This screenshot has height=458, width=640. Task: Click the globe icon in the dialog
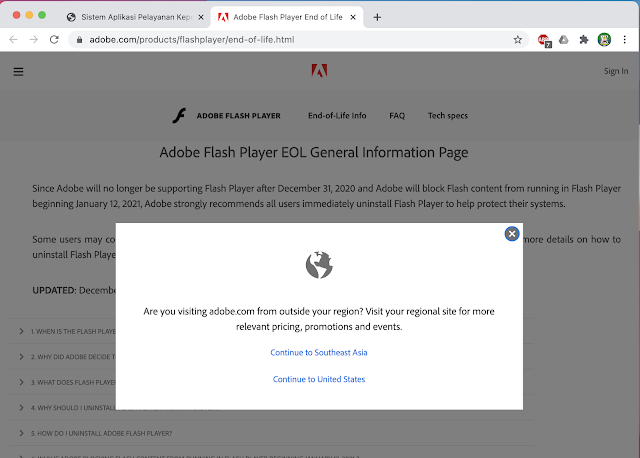point(319,265)
